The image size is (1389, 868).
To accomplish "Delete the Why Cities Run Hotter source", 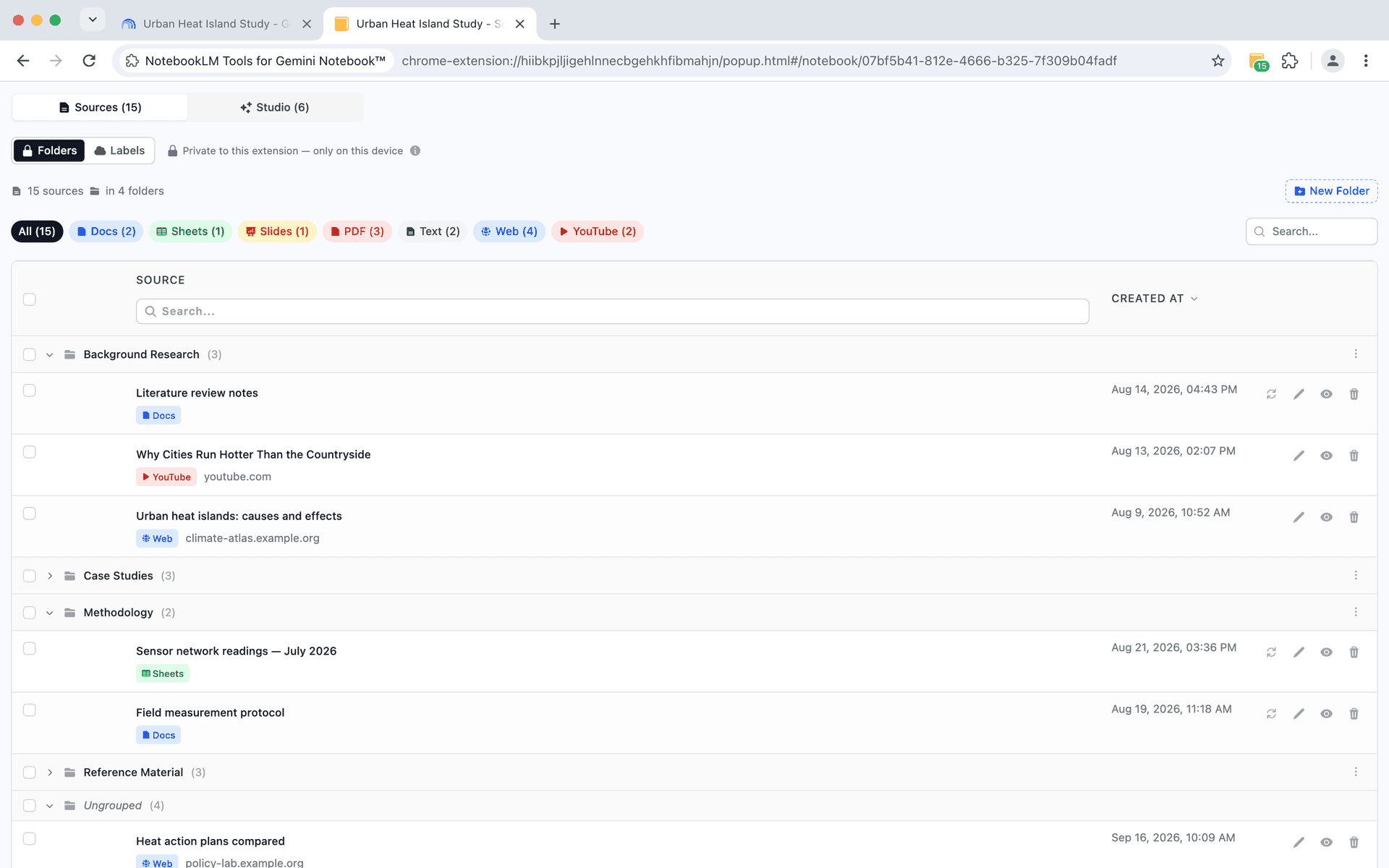I will (1354, 456).
